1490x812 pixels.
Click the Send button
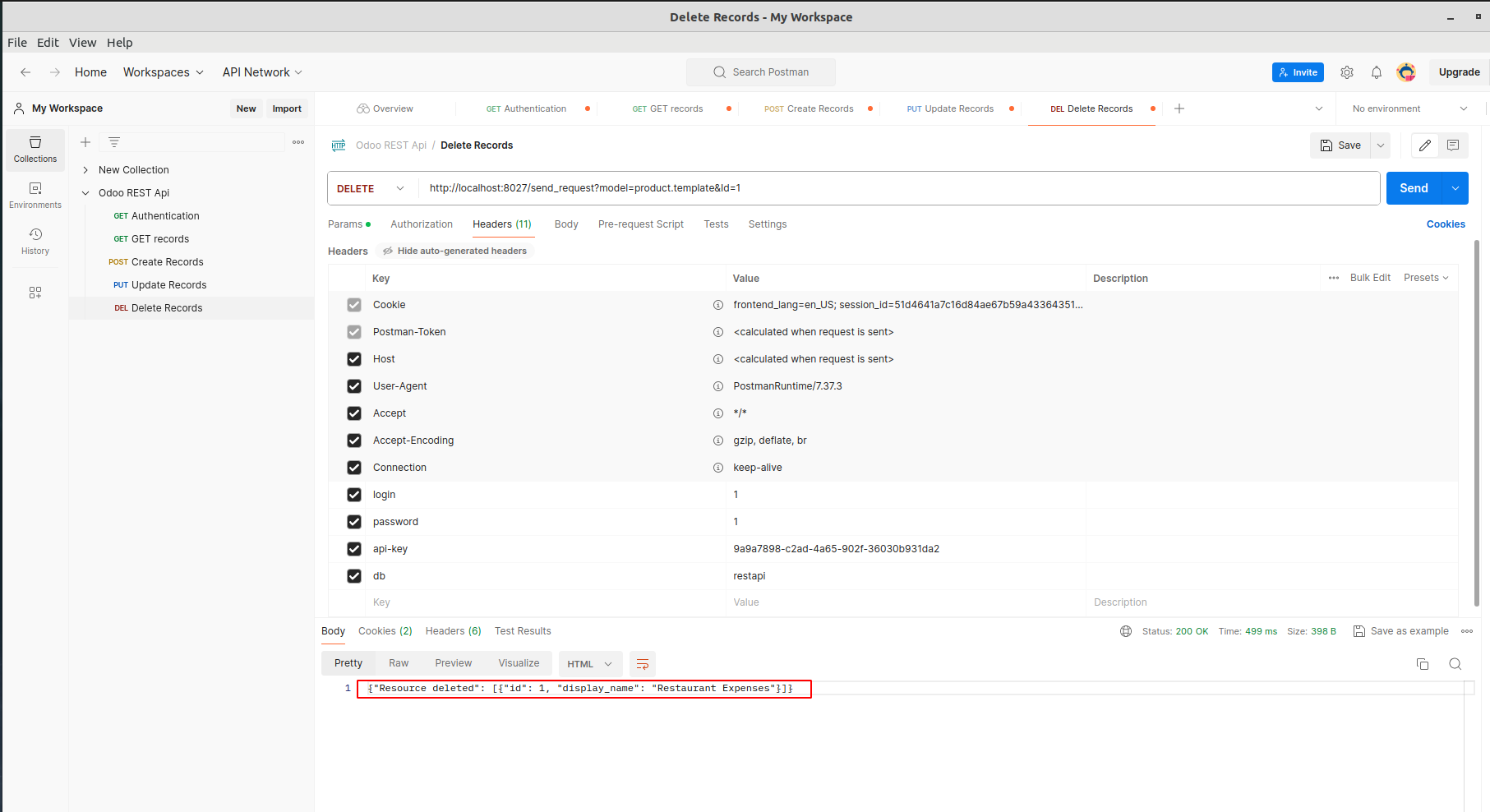click(1414, 188)
